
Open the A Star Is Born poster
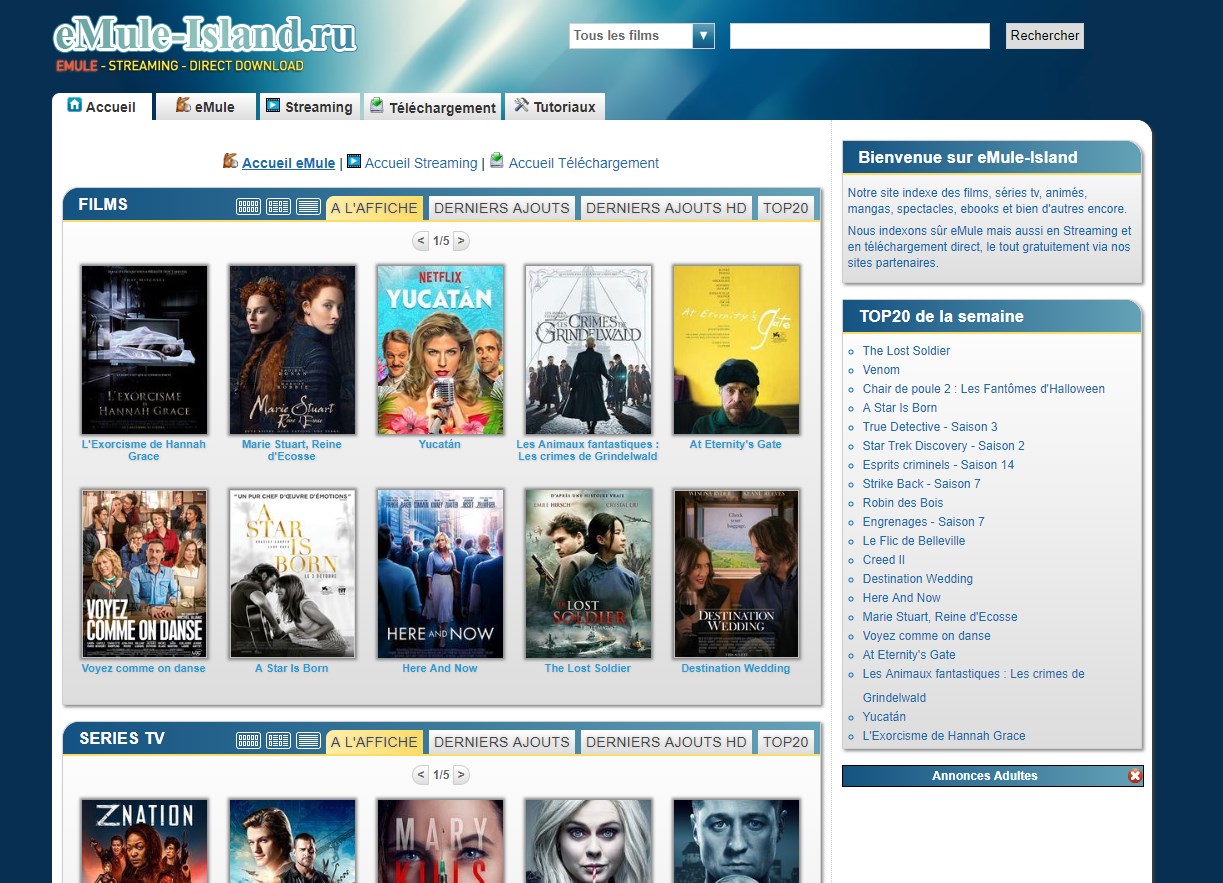point(292,574)
